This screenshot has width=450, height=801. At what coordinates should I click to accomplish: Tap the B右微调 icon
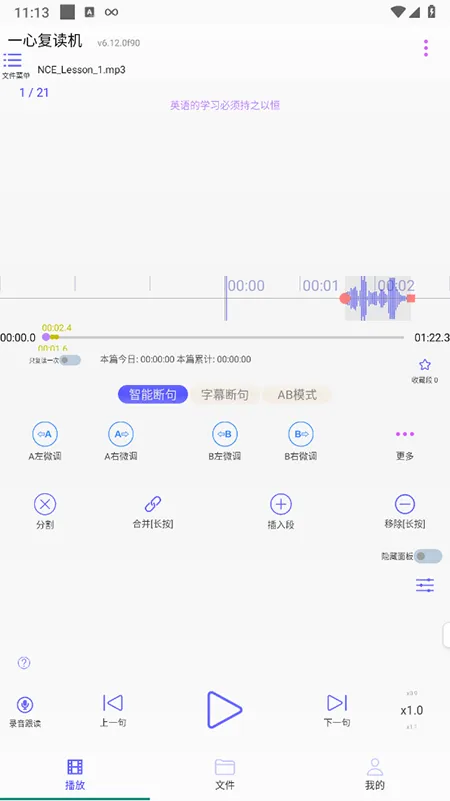click(x=301, y=434)
